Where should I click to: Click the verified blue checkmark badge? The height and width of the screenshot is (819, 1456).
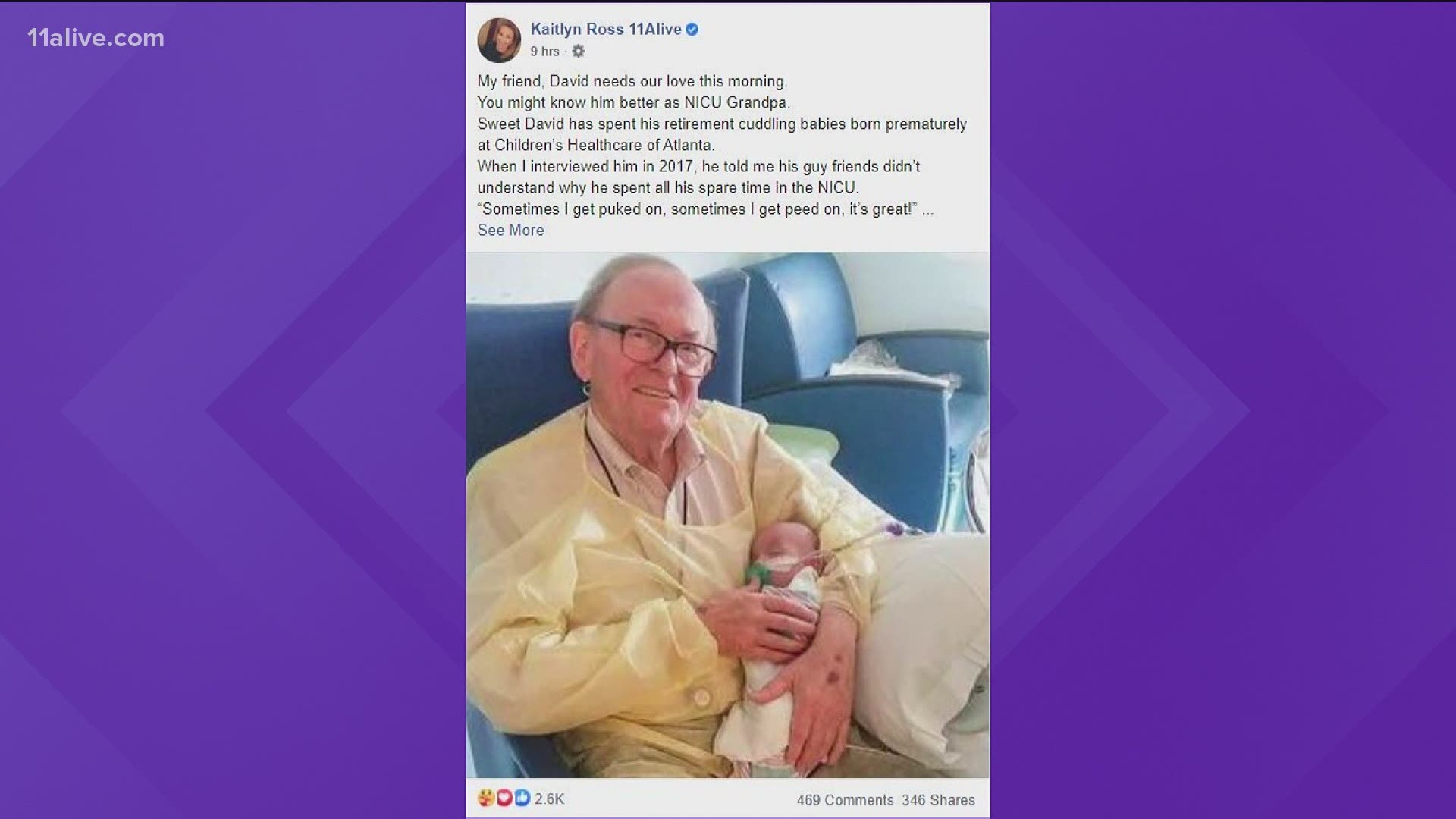coord(692,30)
